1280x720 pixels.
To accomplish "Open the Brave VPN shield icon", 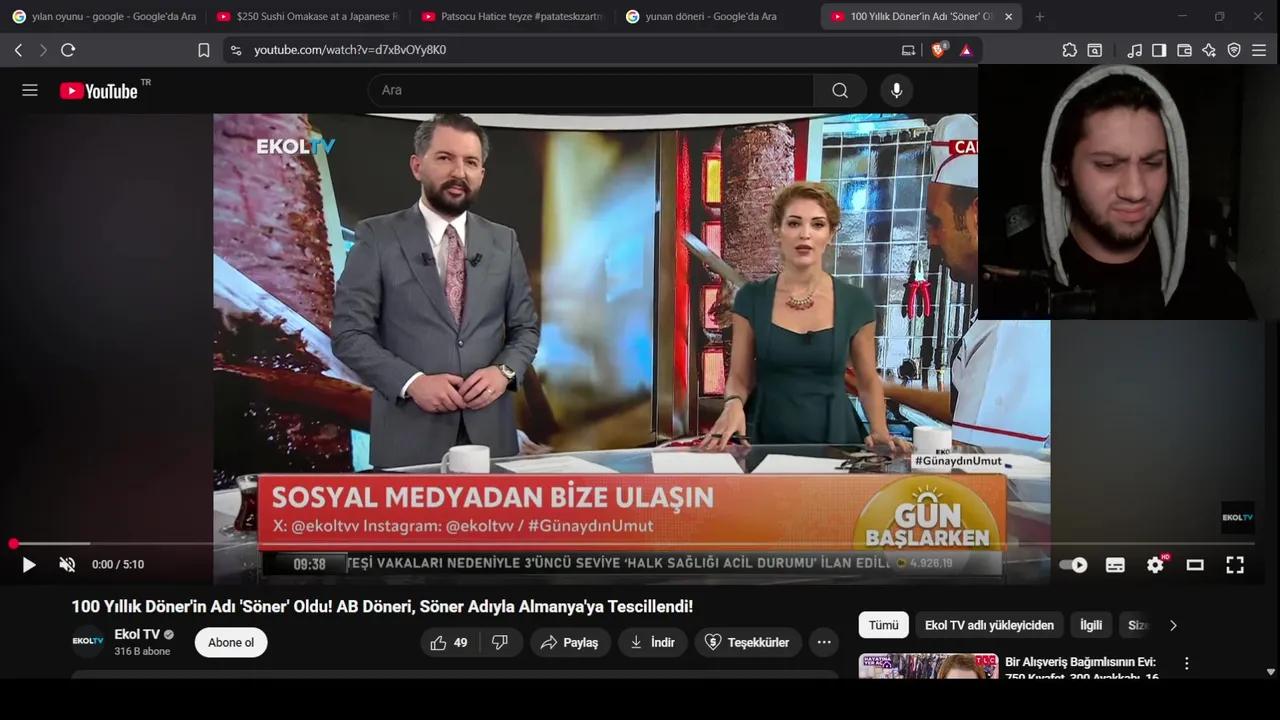I will 1234,50.
